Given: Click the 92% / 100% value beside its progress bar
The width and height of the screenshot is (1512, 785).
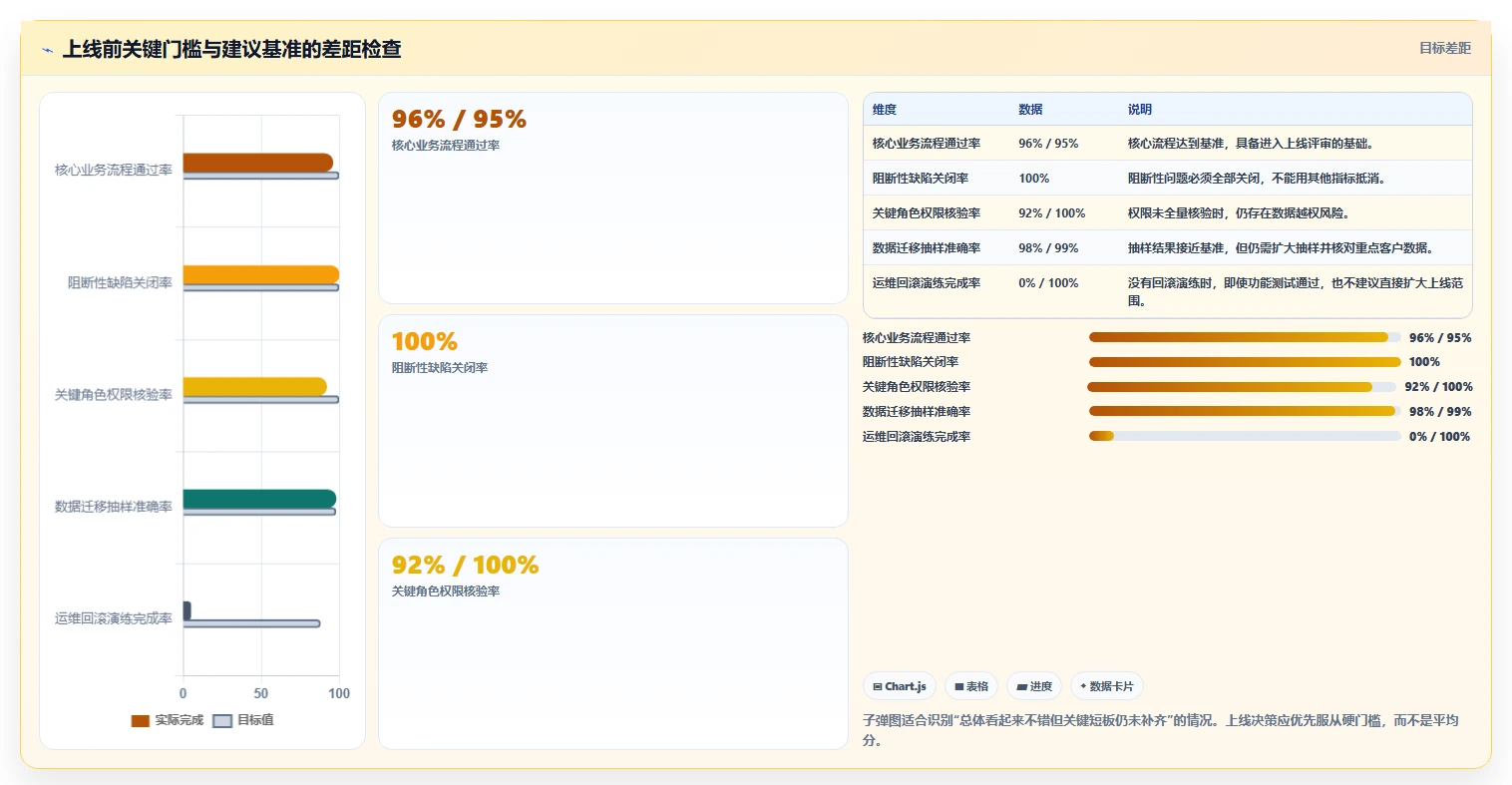Looking at the screenshot, I should [x=1438, y=387].
